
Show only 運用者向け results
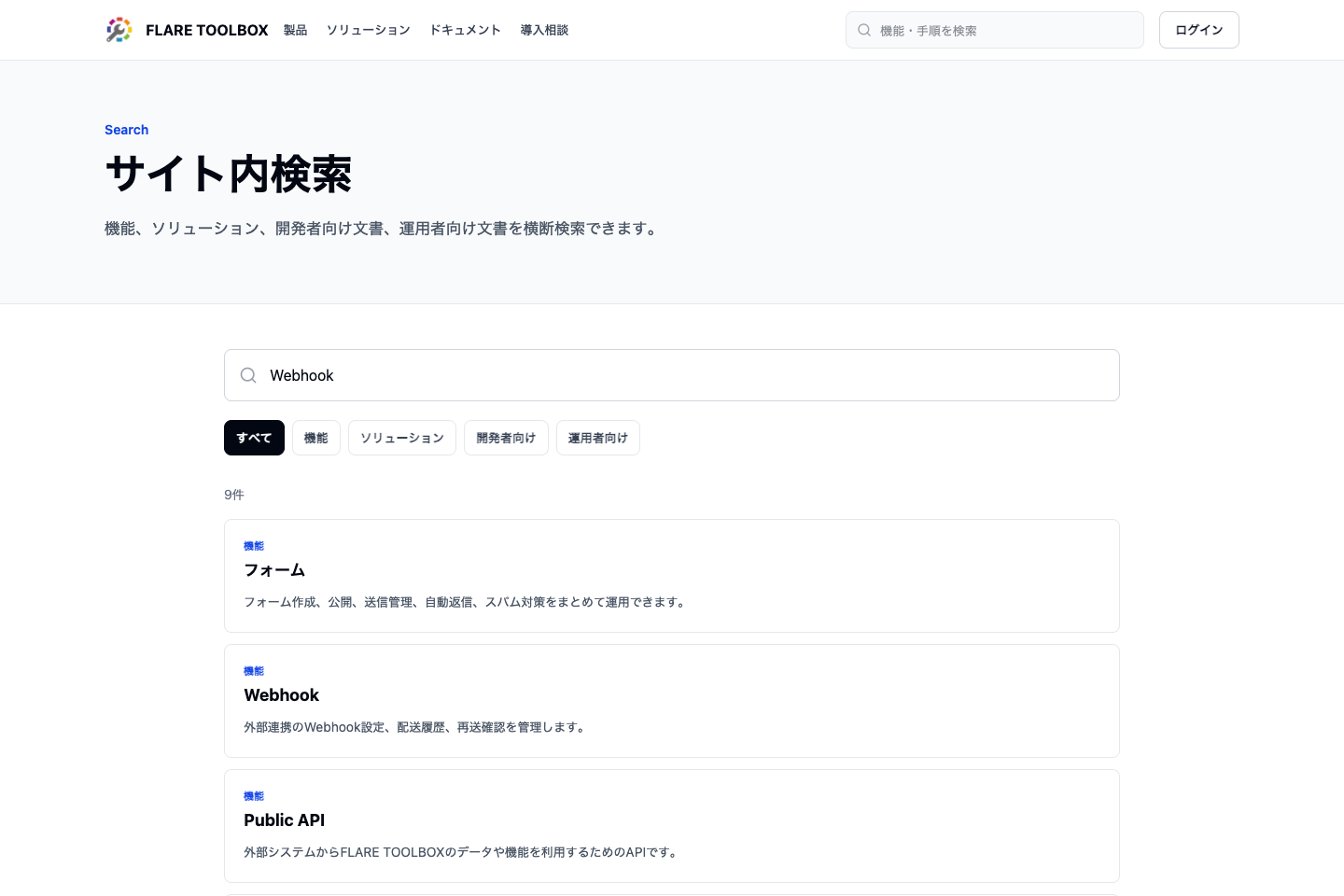(x=598, y=438)
